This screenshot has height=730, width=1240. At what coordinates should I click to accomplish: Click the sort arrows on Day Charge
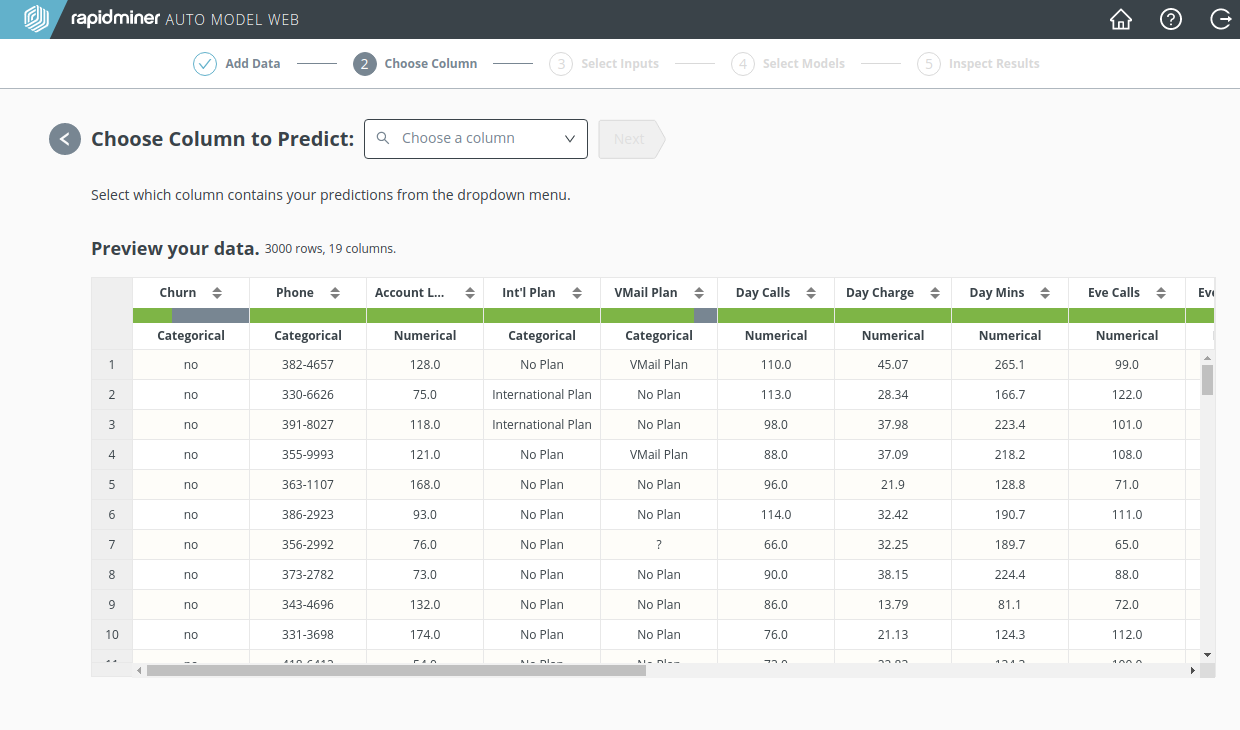(x=935, y=293)
